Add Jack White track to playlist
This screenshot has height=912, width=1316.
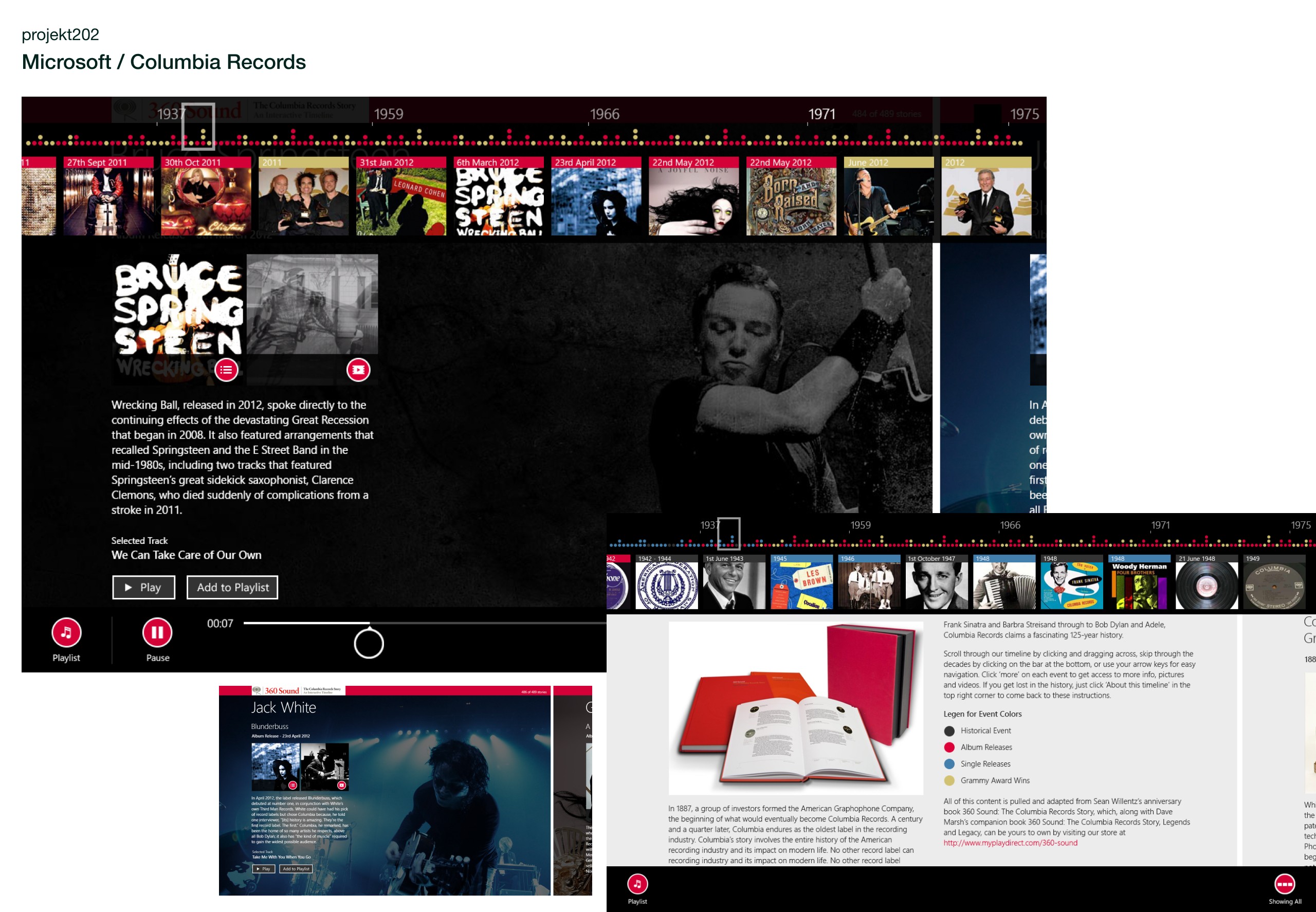tap(296, 869)
